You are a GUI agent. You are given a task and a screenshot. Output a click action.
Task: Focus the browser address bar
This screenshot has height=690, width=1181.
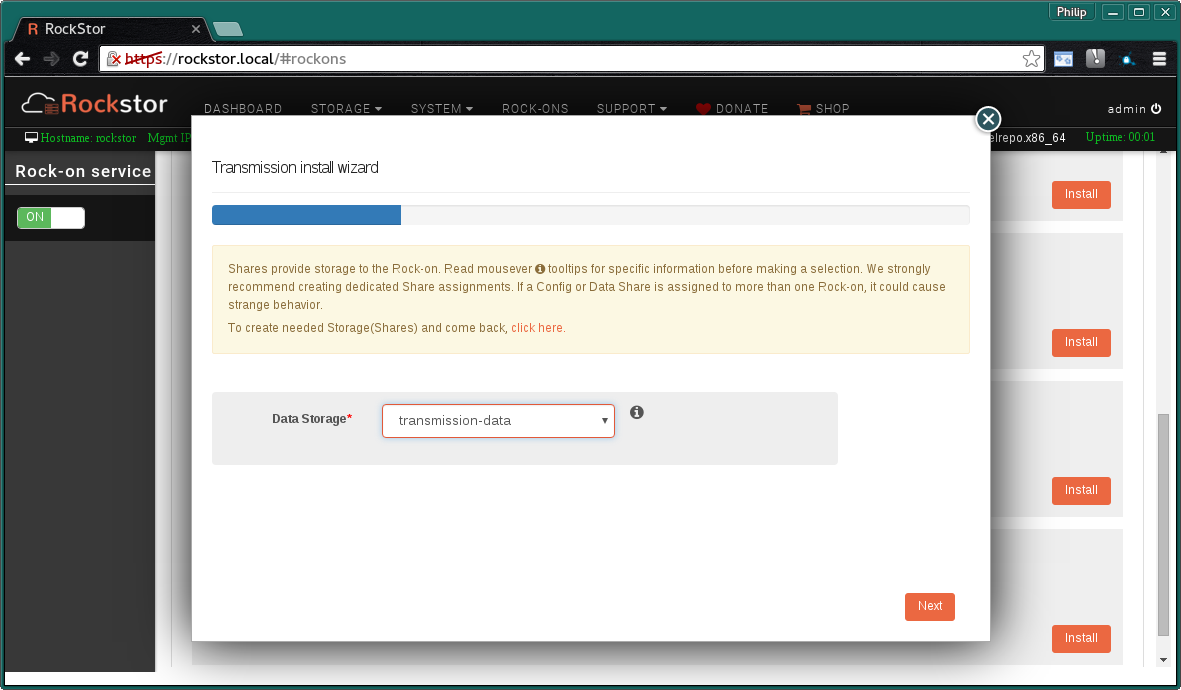pos(572,59)
